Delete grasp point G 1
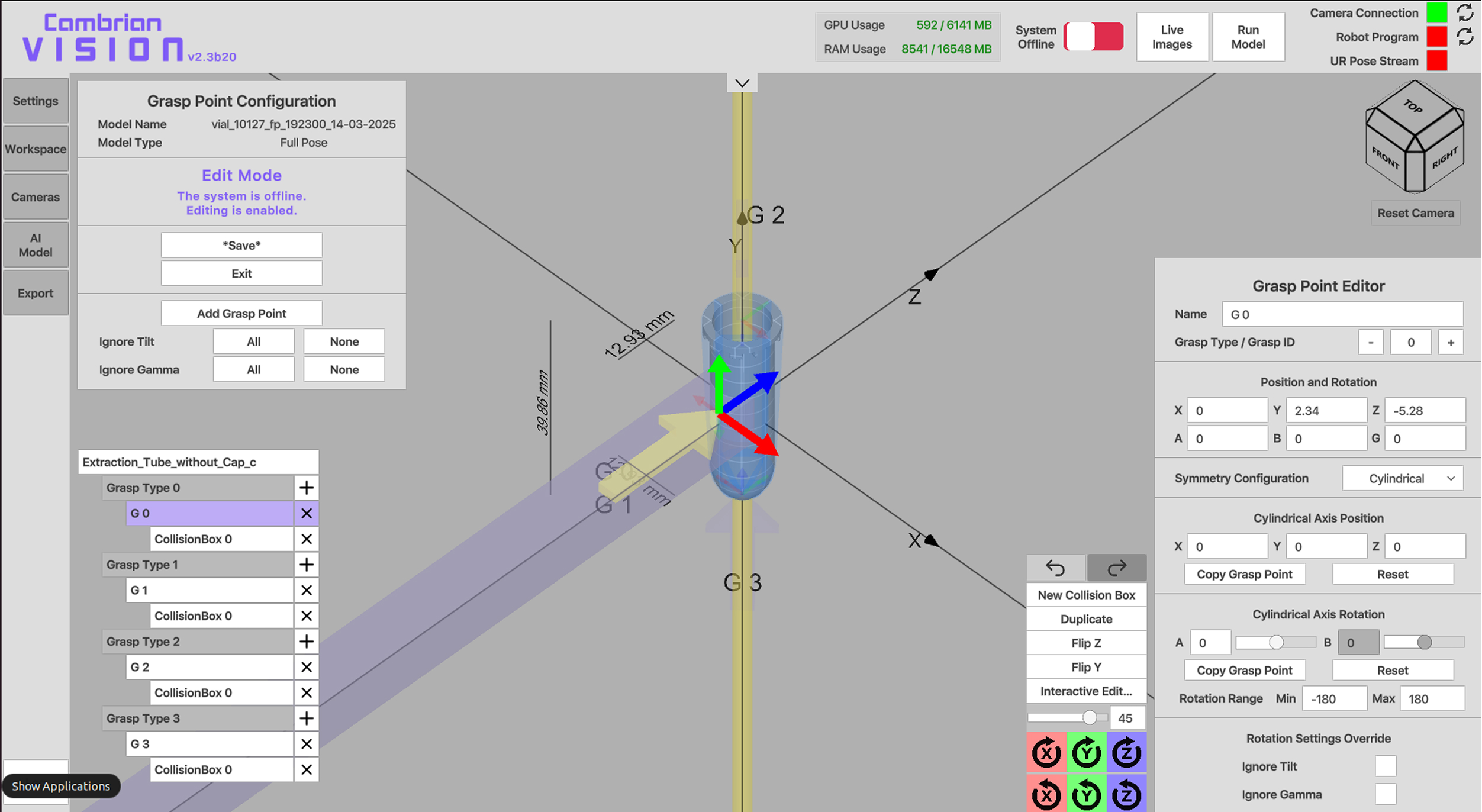 tap(306, 590)
